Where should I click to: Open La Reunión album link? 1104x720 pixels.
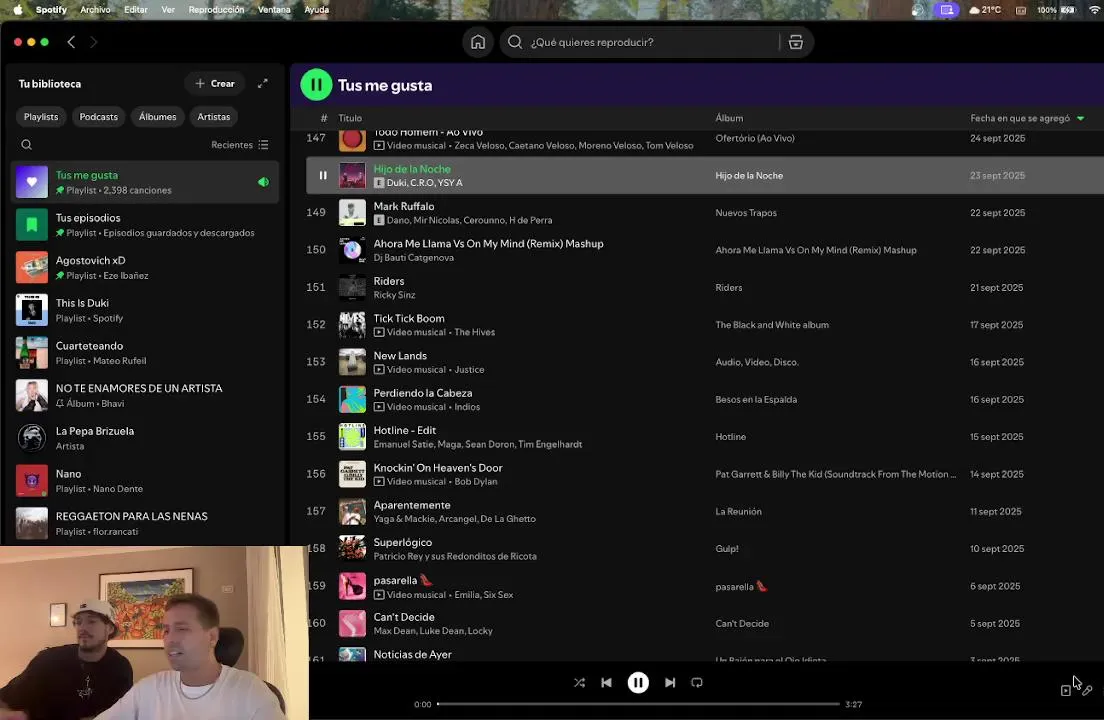point(738,512)
